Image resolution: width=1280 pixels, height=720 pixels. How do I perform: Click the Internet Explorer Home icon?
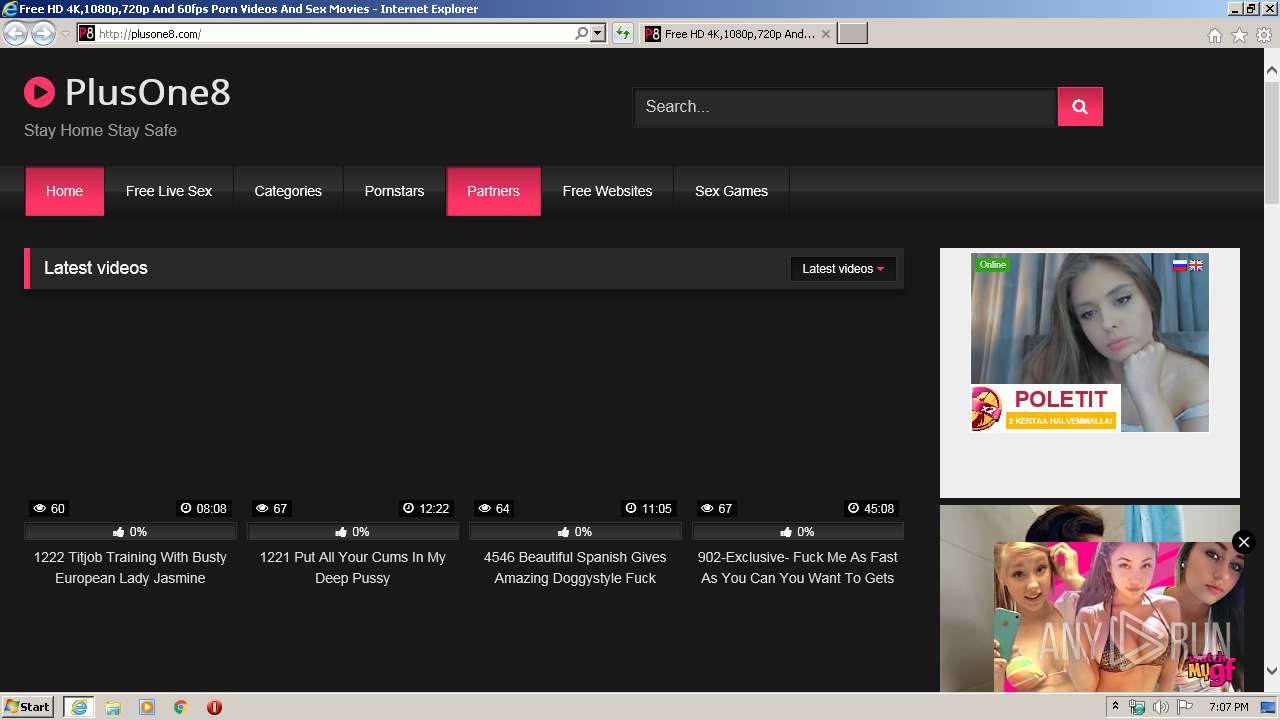point(1214,35)
